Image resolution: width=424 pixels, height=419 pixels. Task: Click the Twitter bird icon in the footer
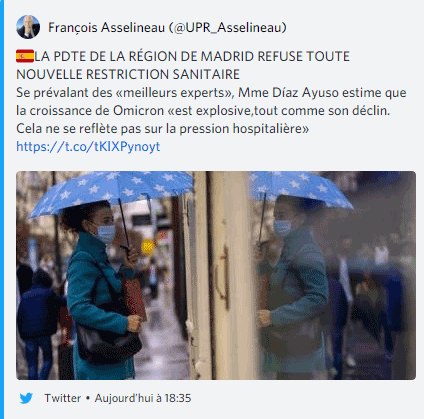pyautogui.click(x=26, y=398)
